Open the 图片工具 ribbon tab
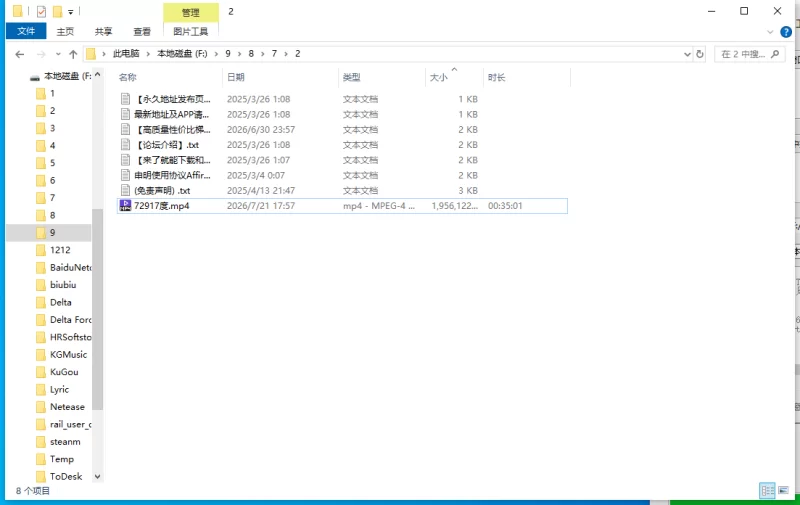Viewport: 800px width, 505px height. tap(191, 32)
